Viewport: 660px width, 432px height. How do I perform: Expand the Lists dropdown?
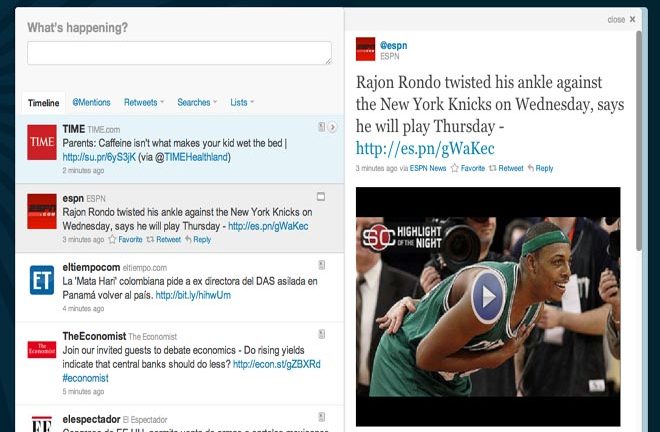pos(242,102)
